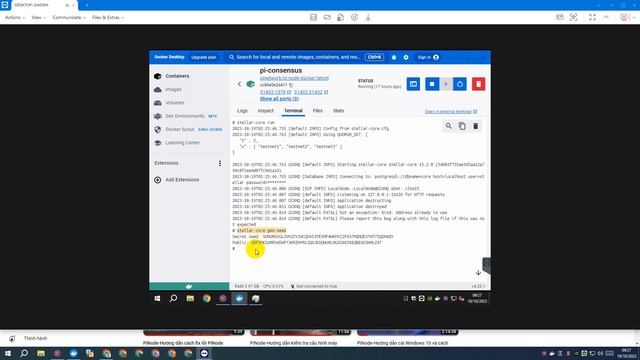Click the Docker whale status icon
This screenshot has height=360, width=640.
(x=189, y=286)
